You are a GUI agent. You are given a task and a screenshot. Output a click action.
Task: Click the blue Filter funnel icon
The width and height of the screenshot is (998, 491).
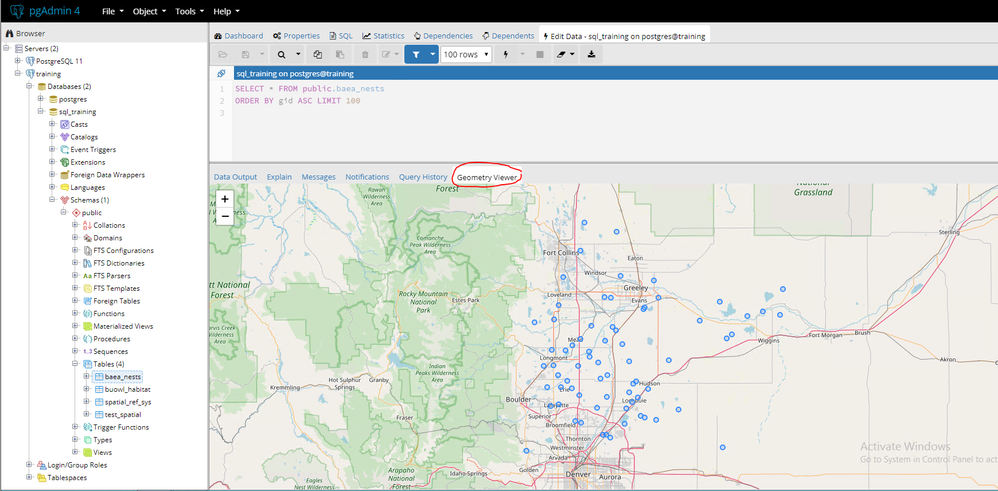click(x=416, y=55)
